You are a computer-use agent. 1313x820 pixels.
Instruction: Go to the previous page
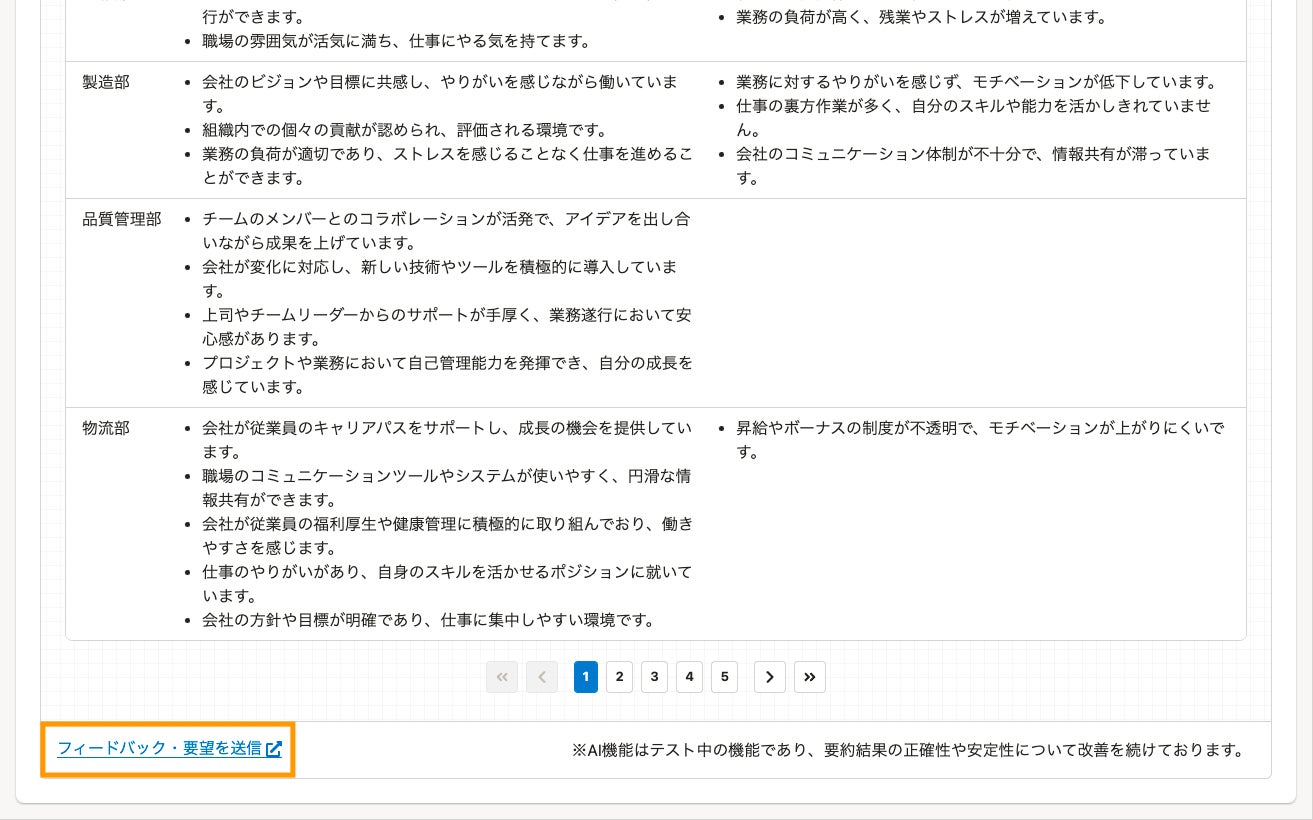(542, 677)
